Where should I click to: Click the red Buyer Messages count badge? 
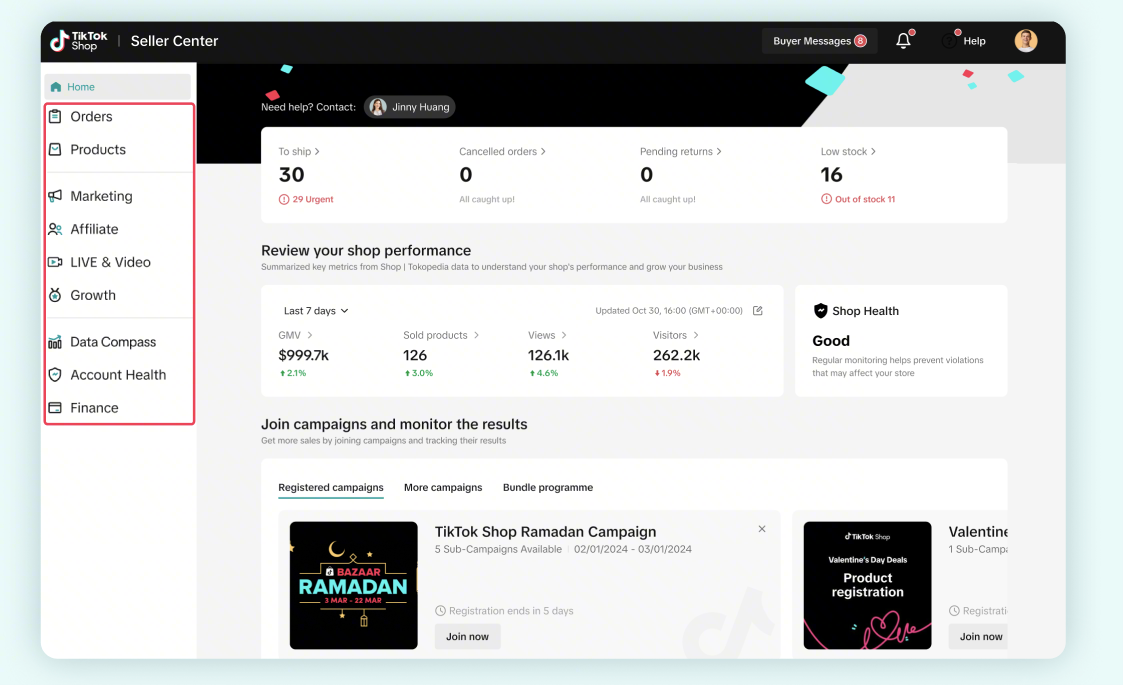[860, 41]
